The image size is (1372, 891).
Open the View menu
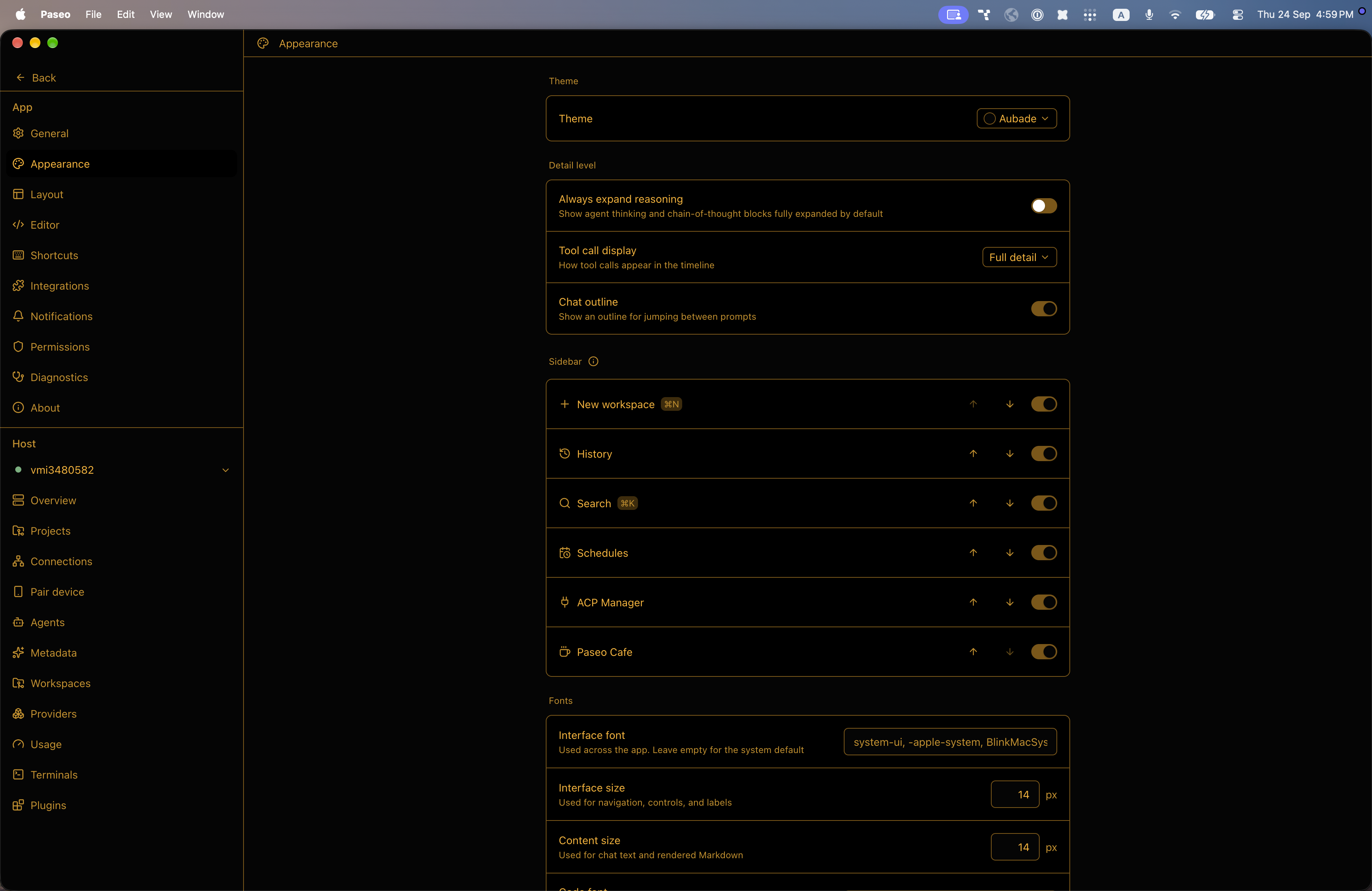(x=161, y=14)
